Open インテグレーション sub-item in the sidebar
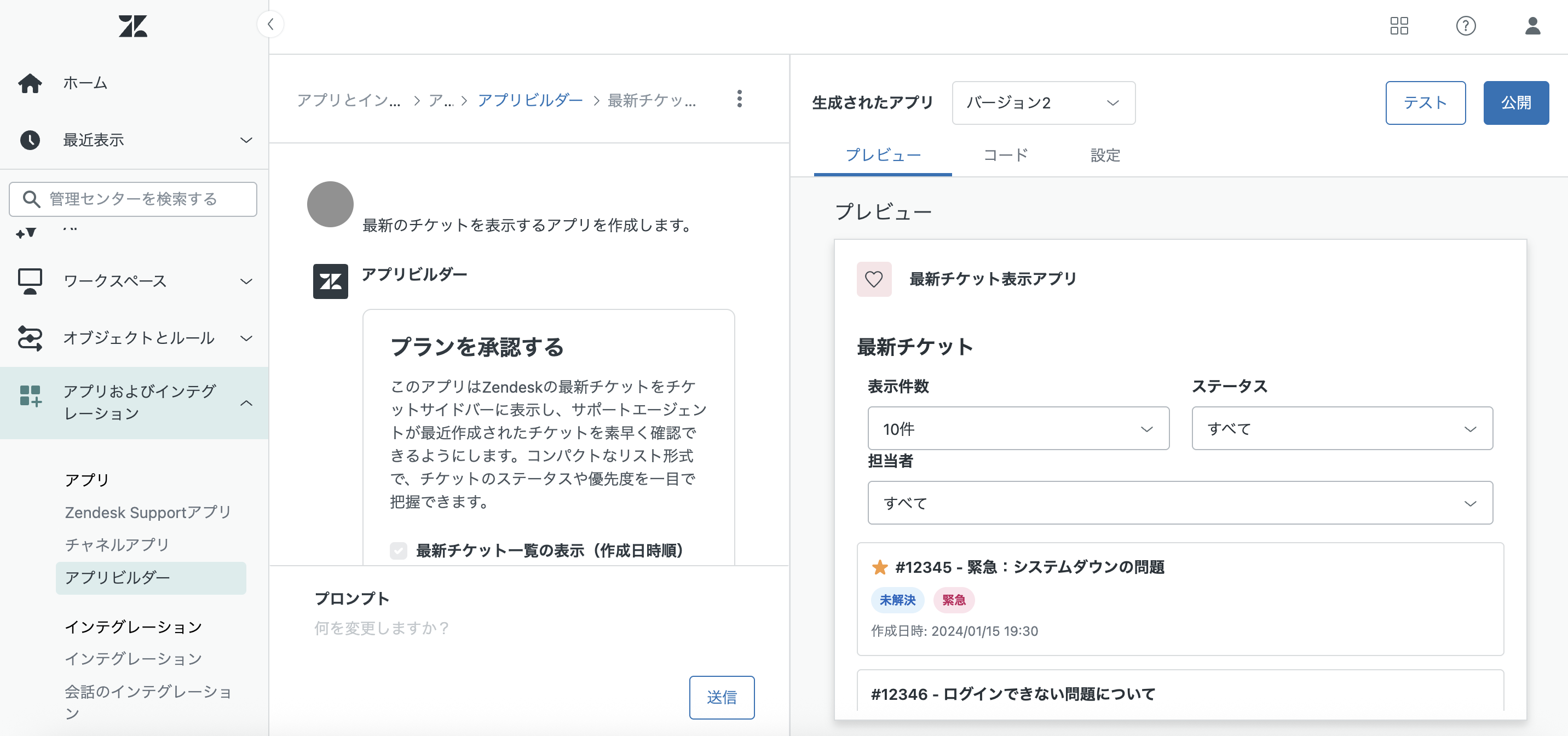 (x=133, y=659)
